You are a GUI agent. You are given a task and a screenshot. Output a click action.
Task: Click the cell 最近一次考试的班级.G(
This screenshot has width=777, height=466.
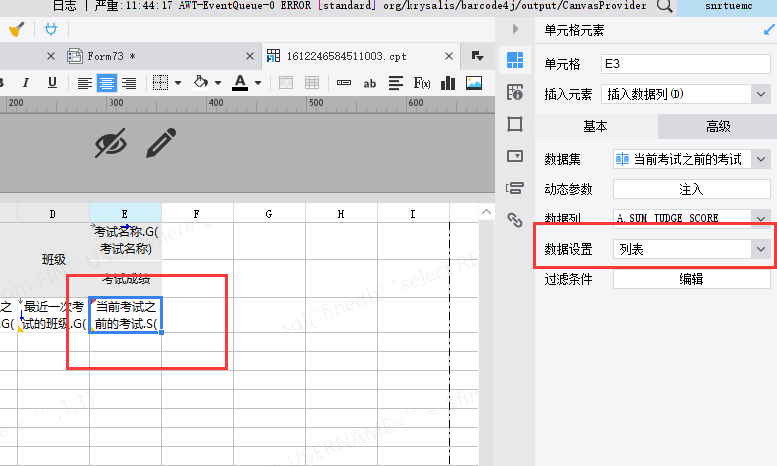point(53,315)
